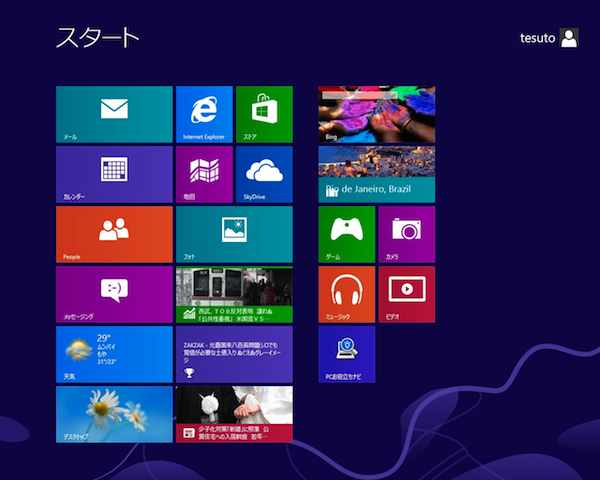Launch the Camera tile

[406, 234]
